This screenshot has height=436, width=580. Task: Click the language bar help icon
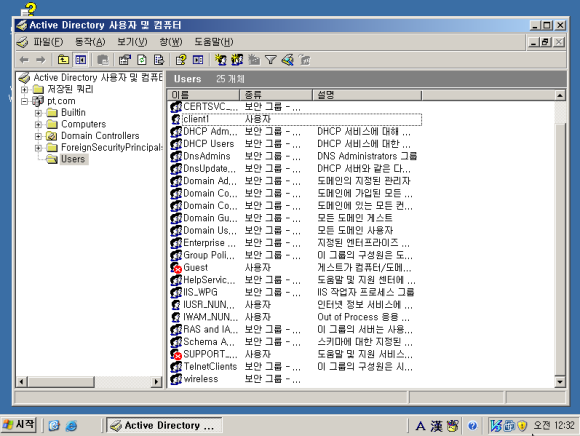[472, 426]
